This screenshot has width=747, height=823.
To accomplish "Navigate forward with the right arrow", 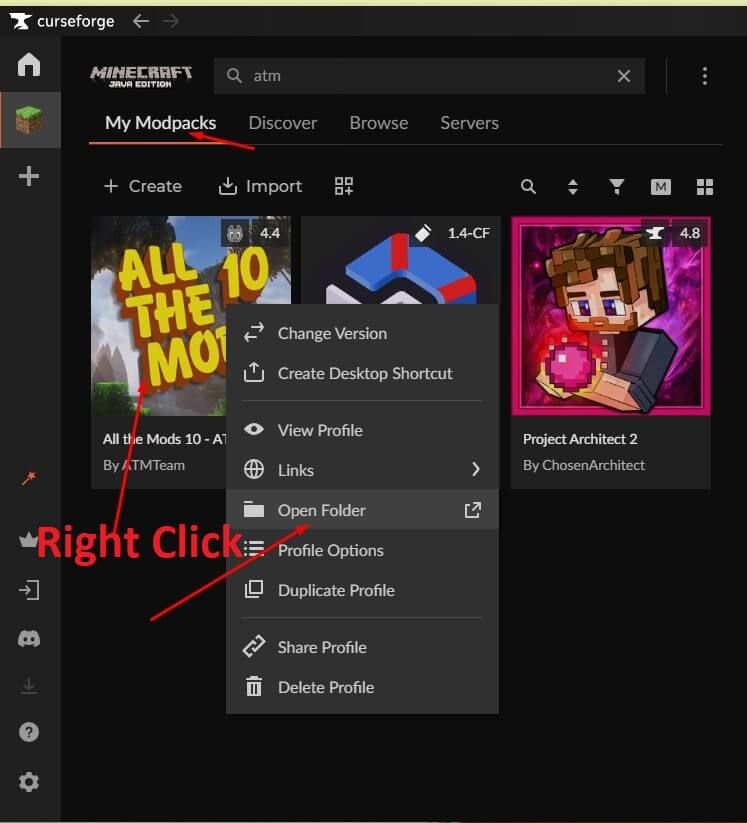I will 171,21.
